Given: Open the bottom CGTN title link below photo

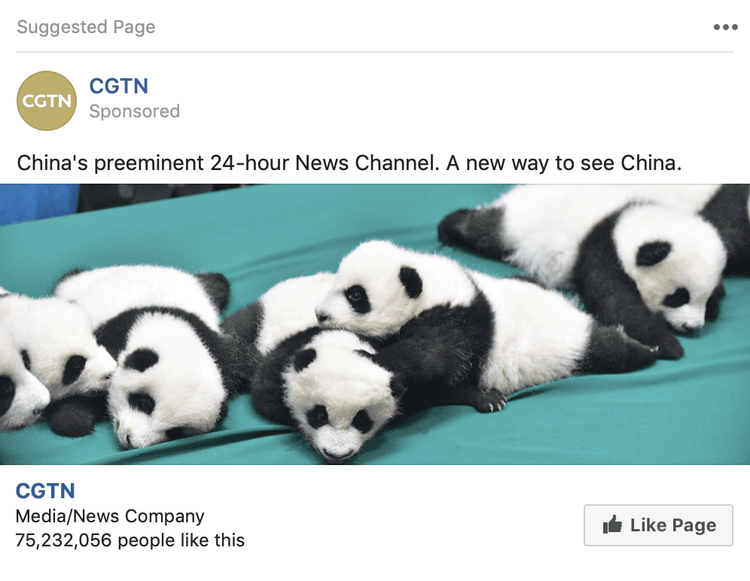Looking at the screenshot, I should [x=45, y=491].
